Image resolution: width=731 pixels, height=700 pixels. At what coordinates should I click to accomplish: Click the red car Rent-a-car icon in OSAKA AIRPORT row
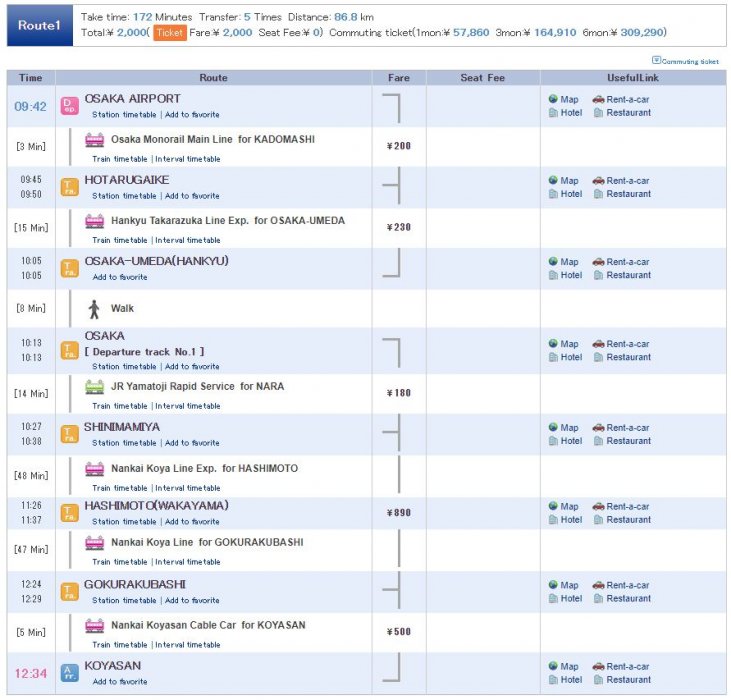pos(599,99)
